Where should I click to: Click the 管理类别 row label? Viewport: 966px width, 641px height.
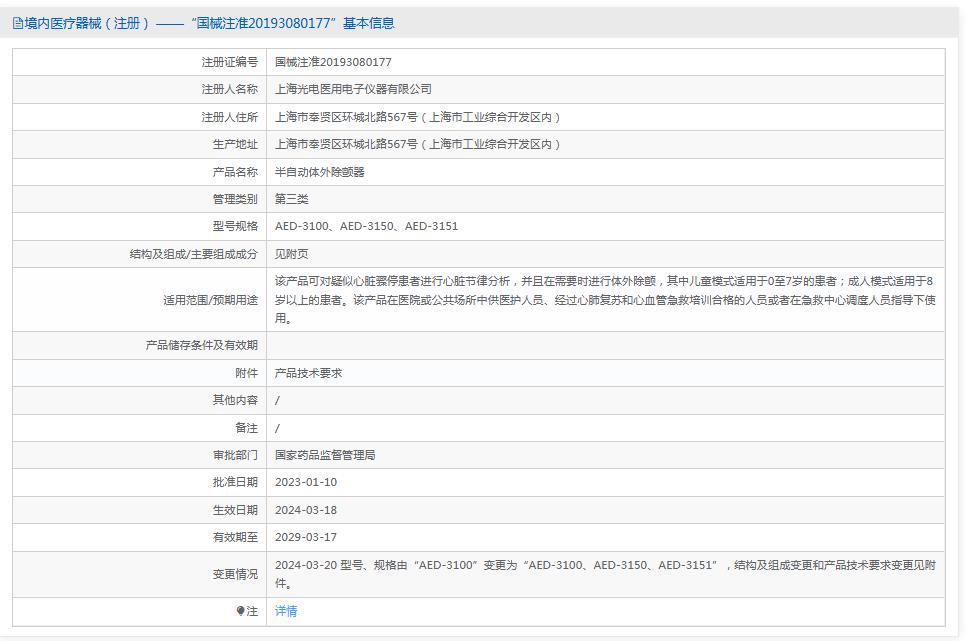point(235,199)
